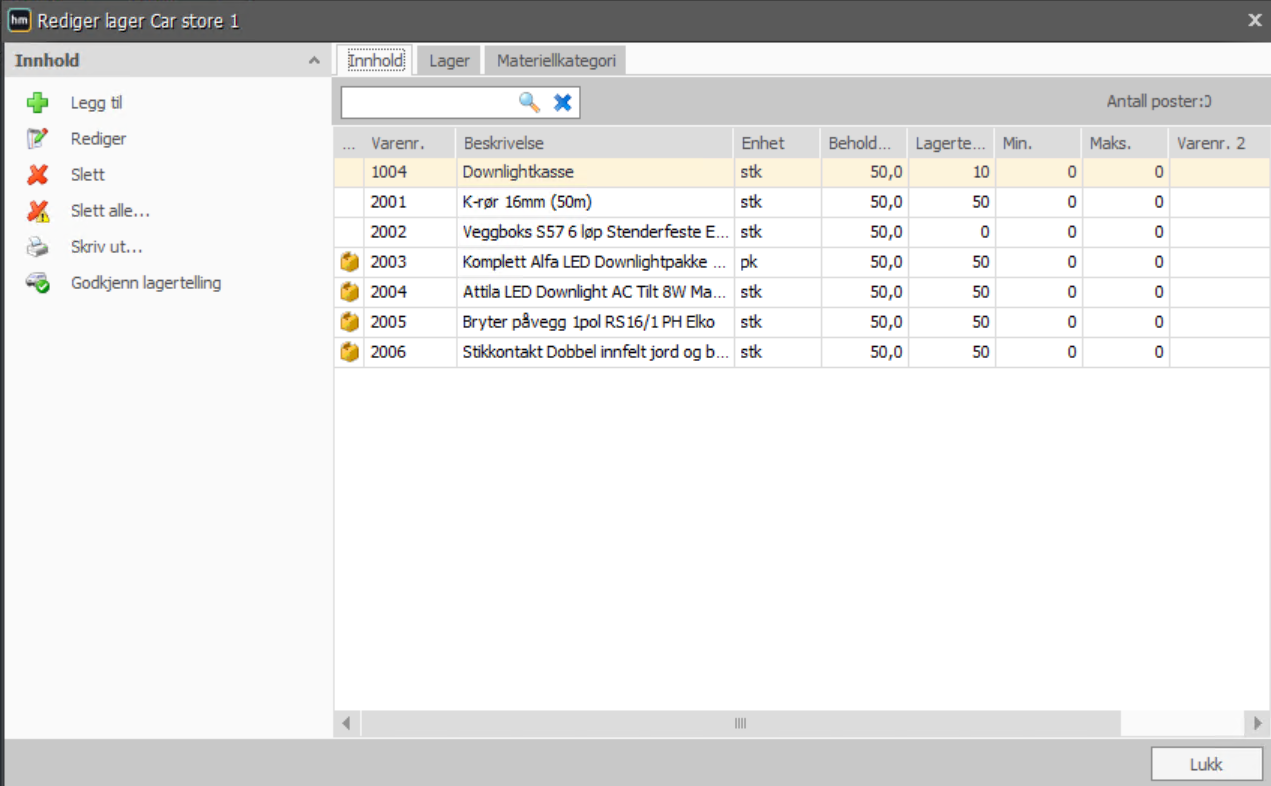Close the Rediger lager window

[1255, 20]
